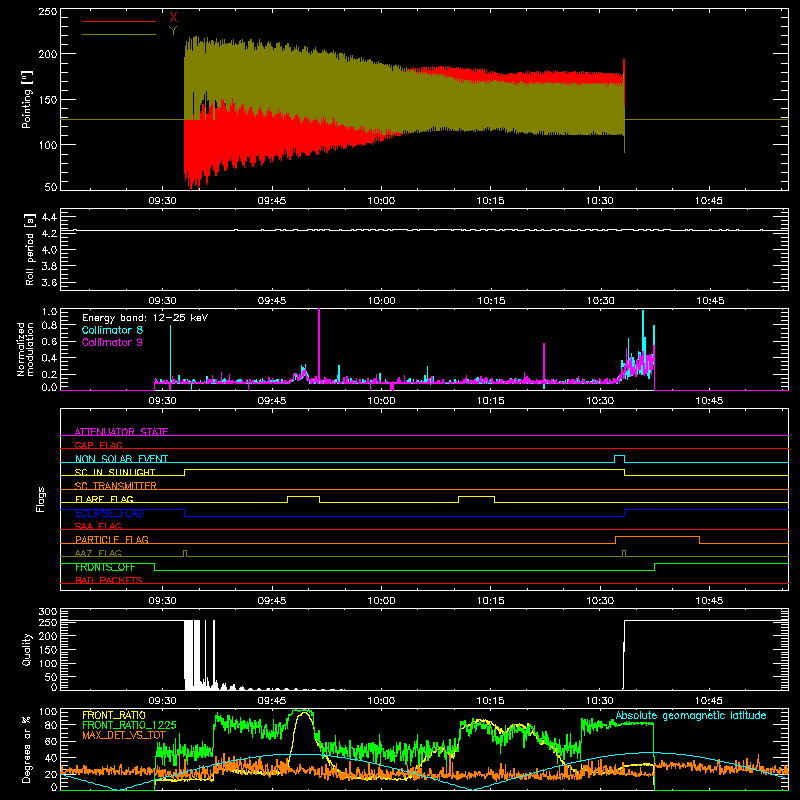Click the yellow FRONT_RATIO peak near 09:50

[x=304, y=714]
